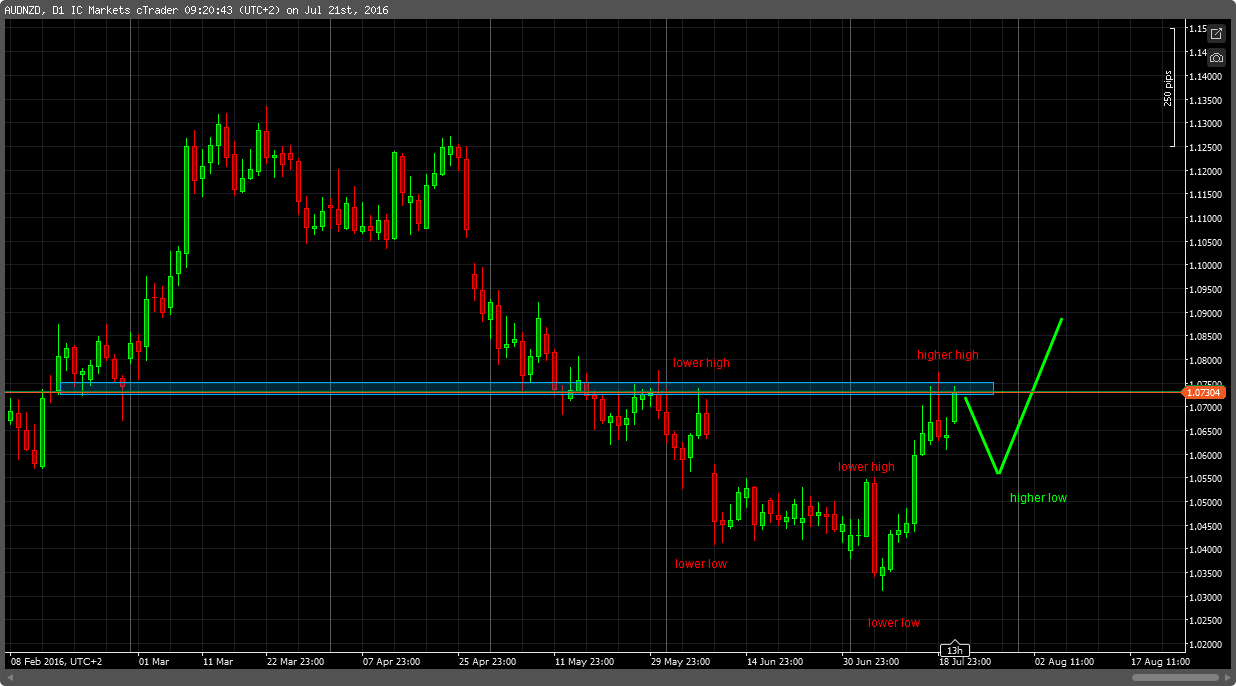Image resolution: width=1236 pixels, height=686 pixels.
Task: Take a chart snapshot with the camera icon
Action: click(1216, 58)
